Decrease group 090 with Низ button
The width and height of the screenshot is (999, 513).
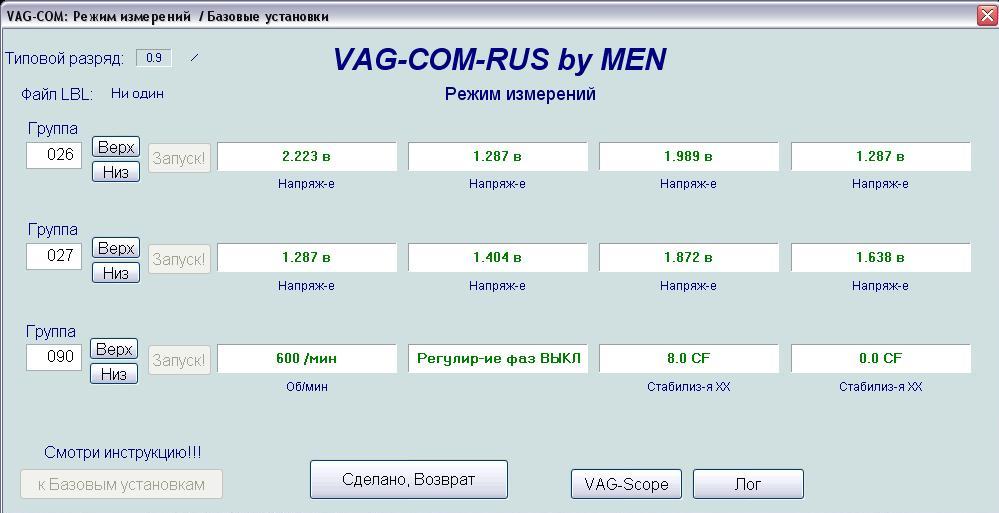tap(115, 374)
